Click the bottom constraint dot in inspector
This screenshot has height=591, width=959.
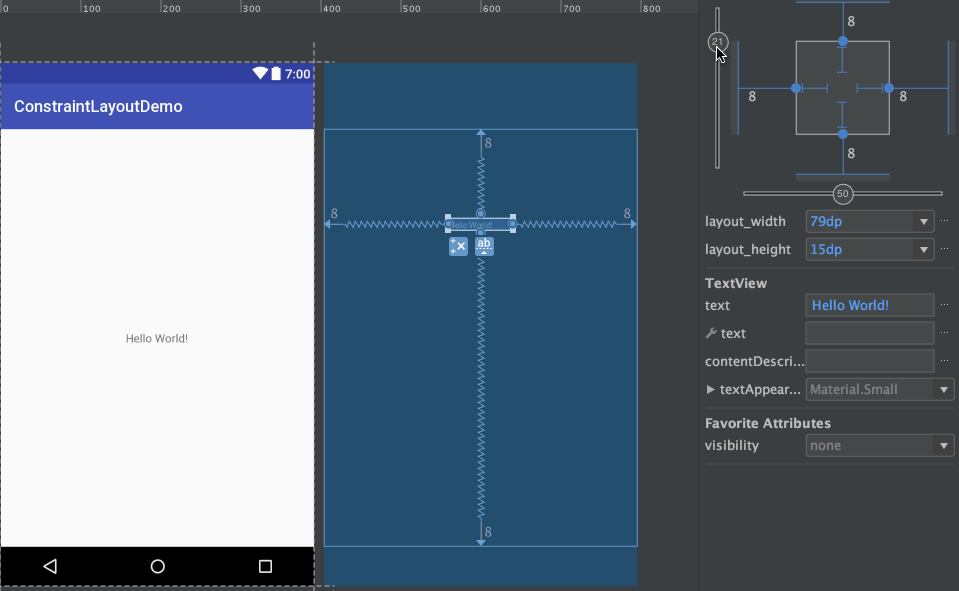coord(843,134)
